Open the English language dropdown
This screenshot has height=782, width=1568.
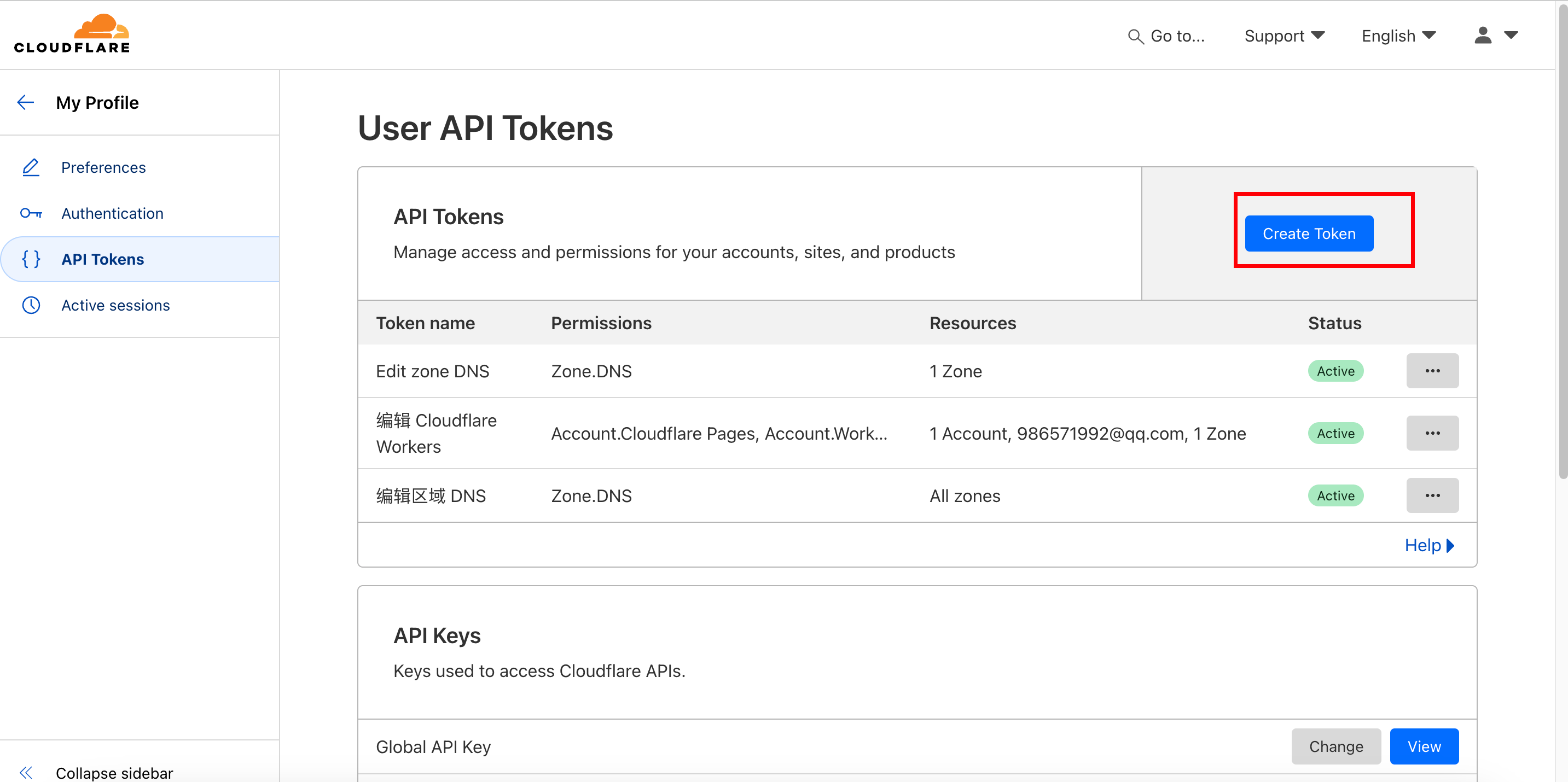pyautogui.click(x=1397, y=36)
